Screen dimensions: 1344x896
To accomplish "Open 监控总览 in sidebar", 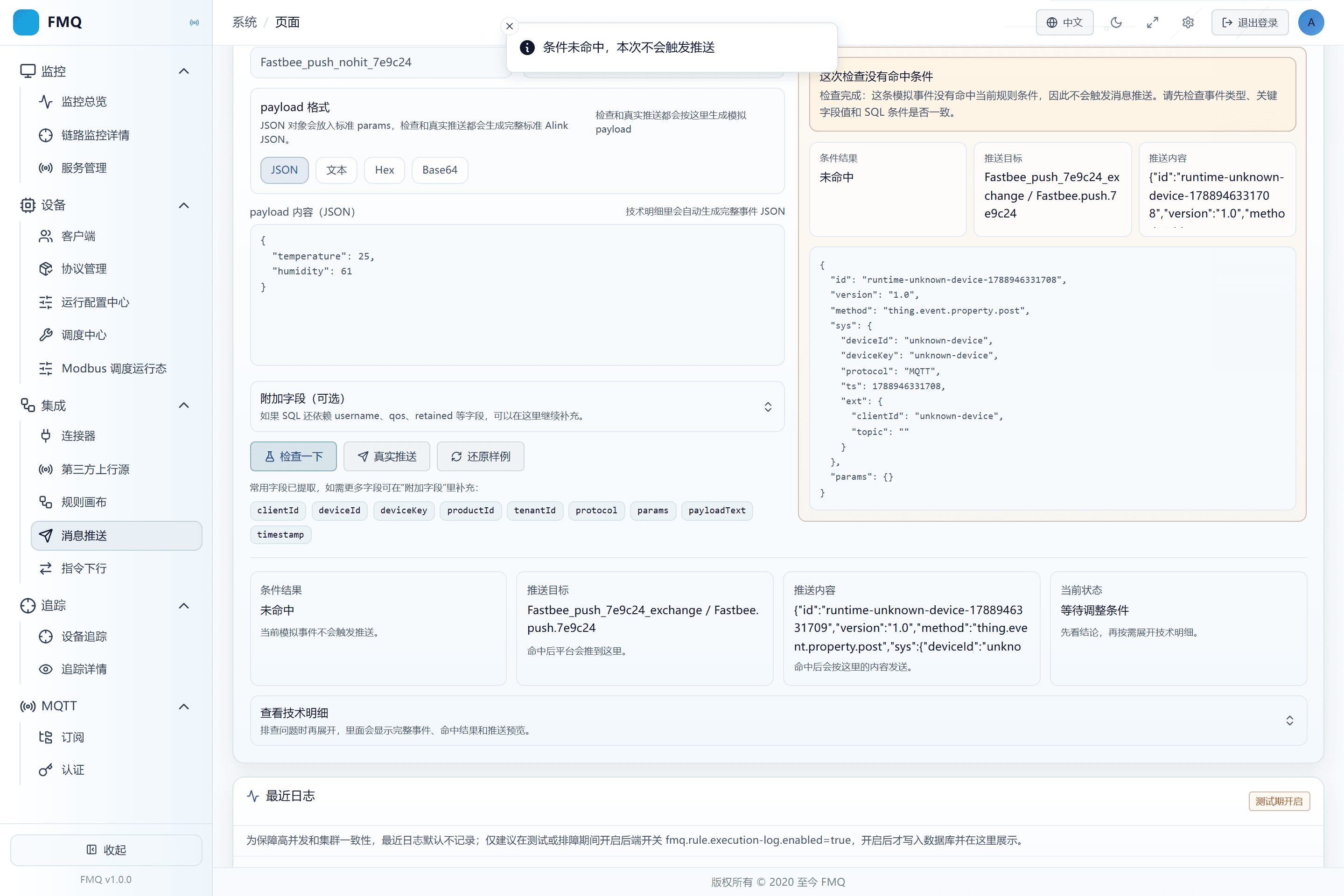I will click(x=117, y=102).
